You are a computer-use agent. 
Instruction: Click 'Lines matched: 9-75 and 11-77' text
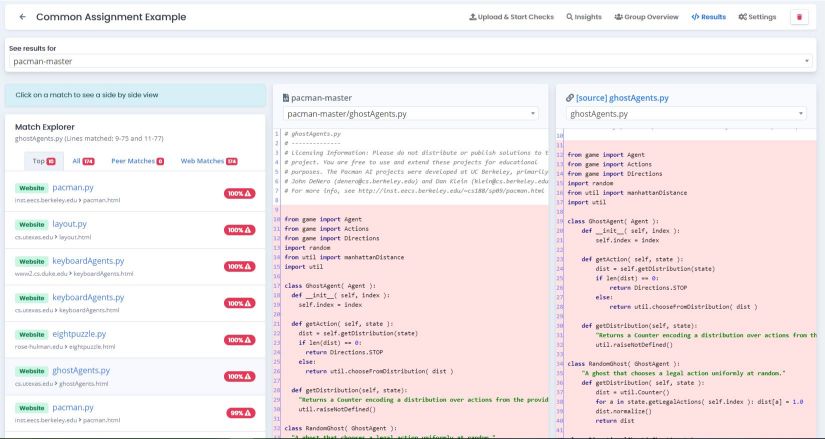click(x=114, y=139)
